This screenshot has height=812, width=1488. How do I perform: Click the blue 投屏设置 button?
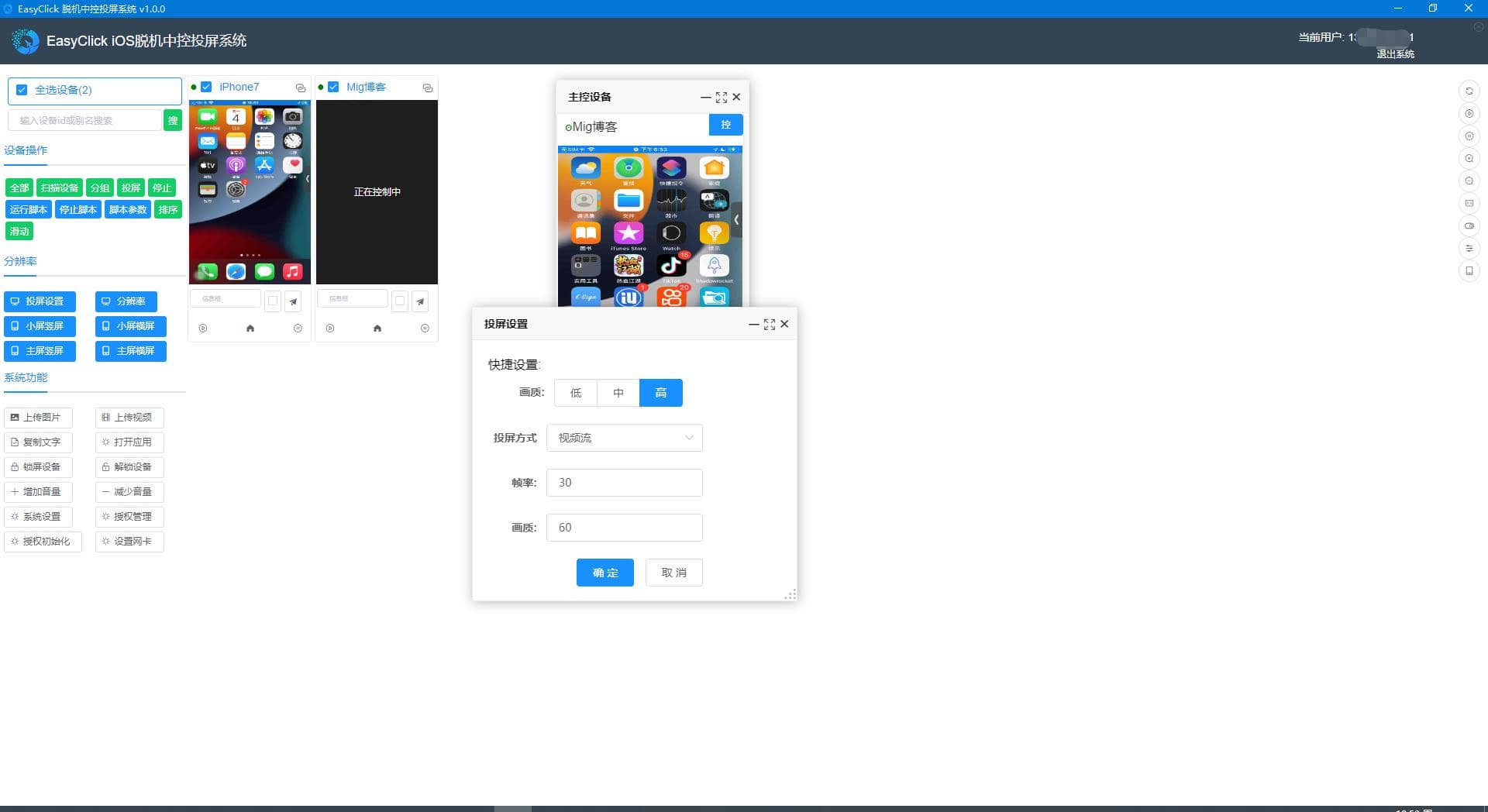[40, 301]
